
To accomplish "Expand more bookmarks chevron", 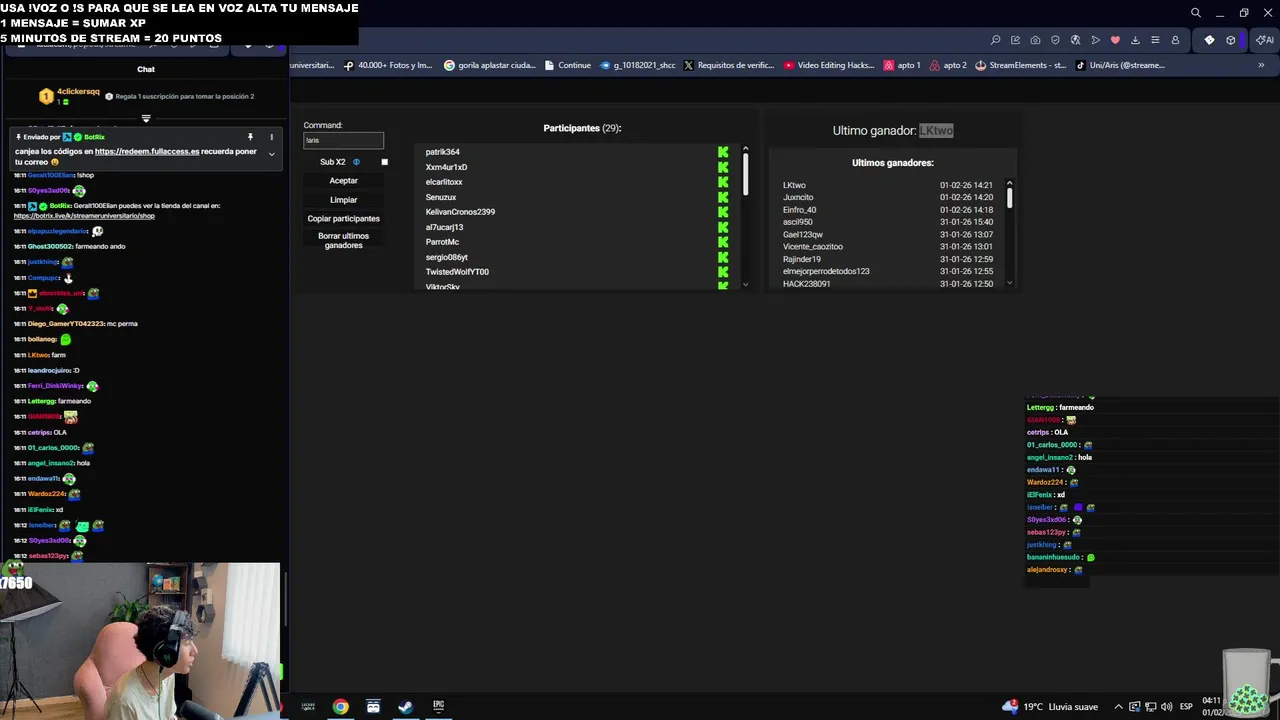I will click(1261, 65).
